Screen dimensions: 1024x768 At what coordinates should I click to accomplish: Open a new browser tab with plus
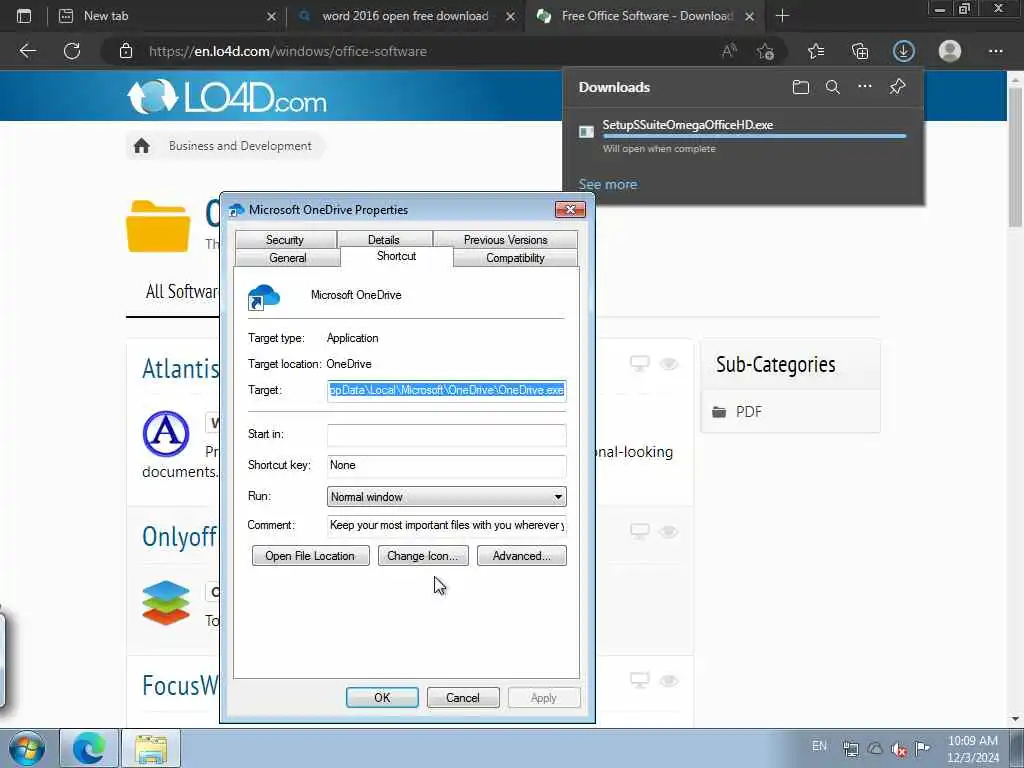point(782,16)
